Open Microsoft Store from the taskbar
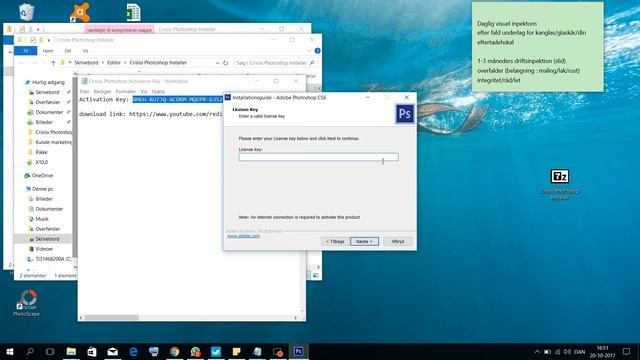Viewport: 640px width, 360px height. pos(92,351)
